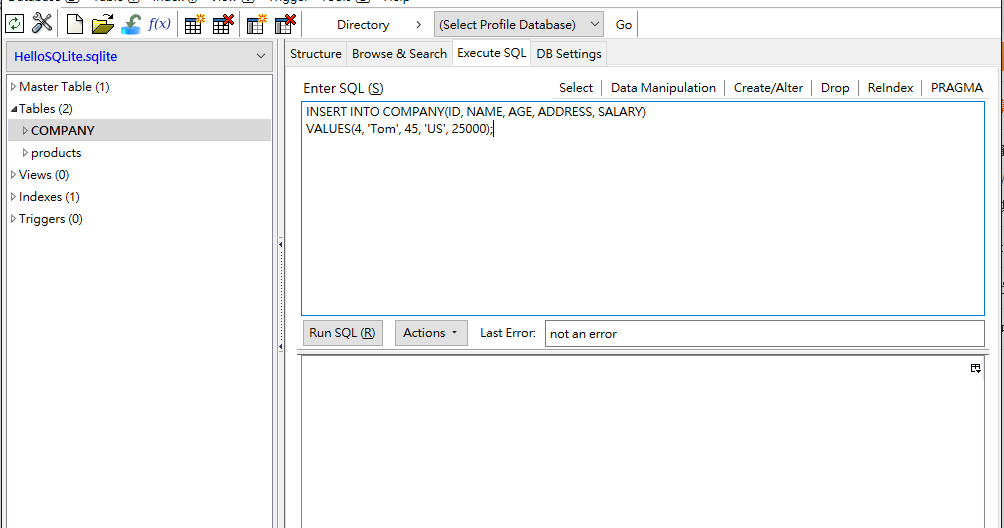Screen dimensions: 1004x528
Task: Open the HelloSQLite.sqlite database dropdown
Action: point(140,56)
